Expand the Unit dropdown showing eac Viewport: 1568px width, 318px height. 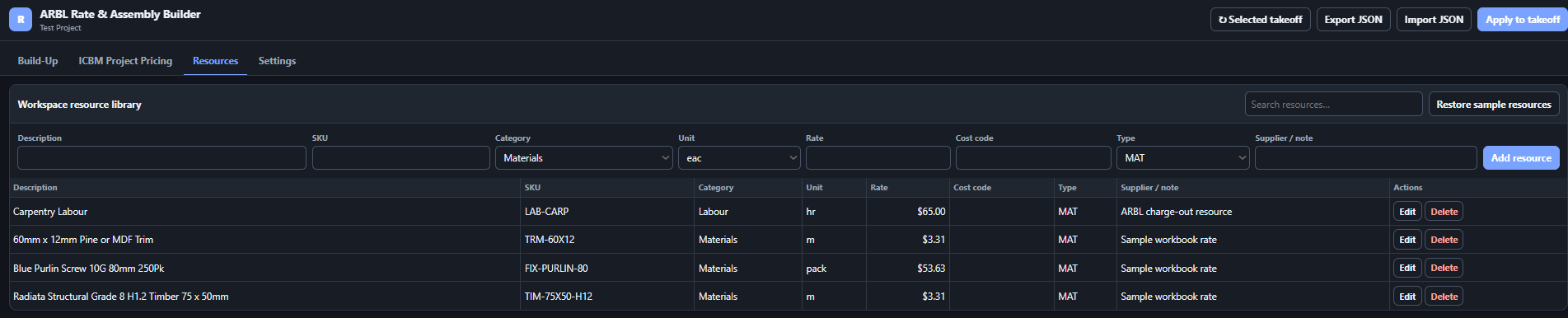739,158
